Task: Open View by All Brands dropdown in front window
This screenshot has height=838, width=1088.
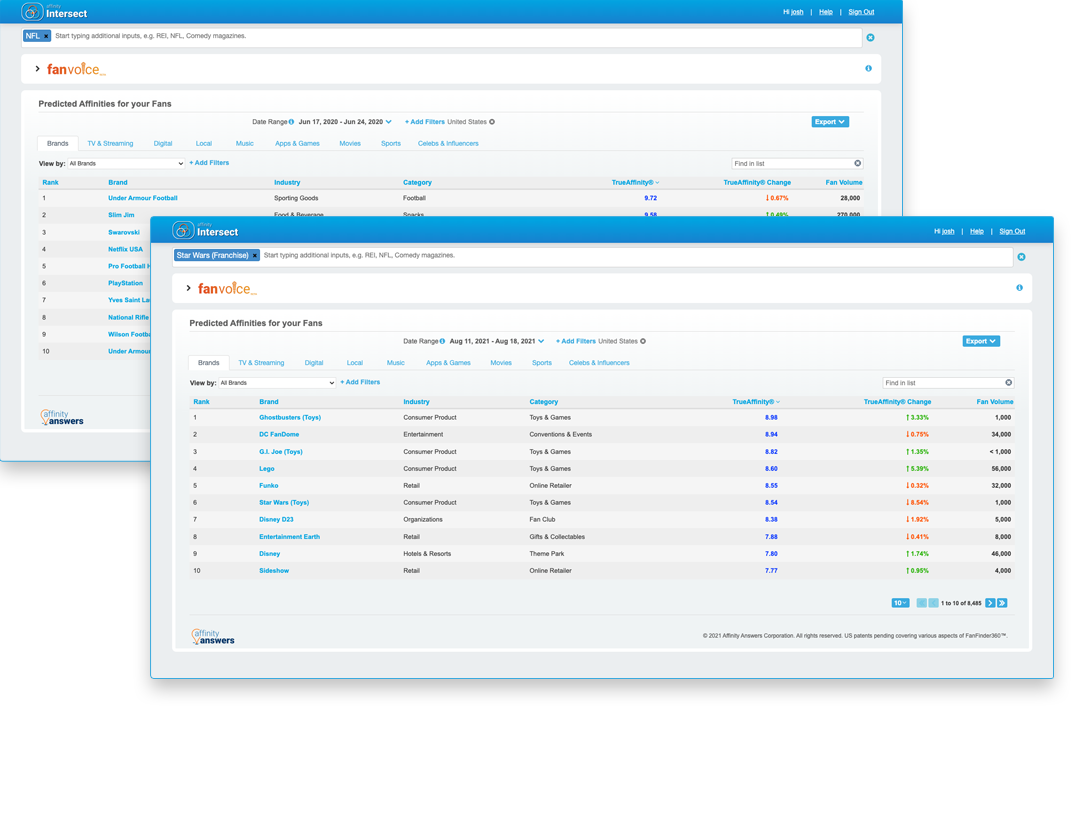Action: pyautogui.click(x=277, y=383)
